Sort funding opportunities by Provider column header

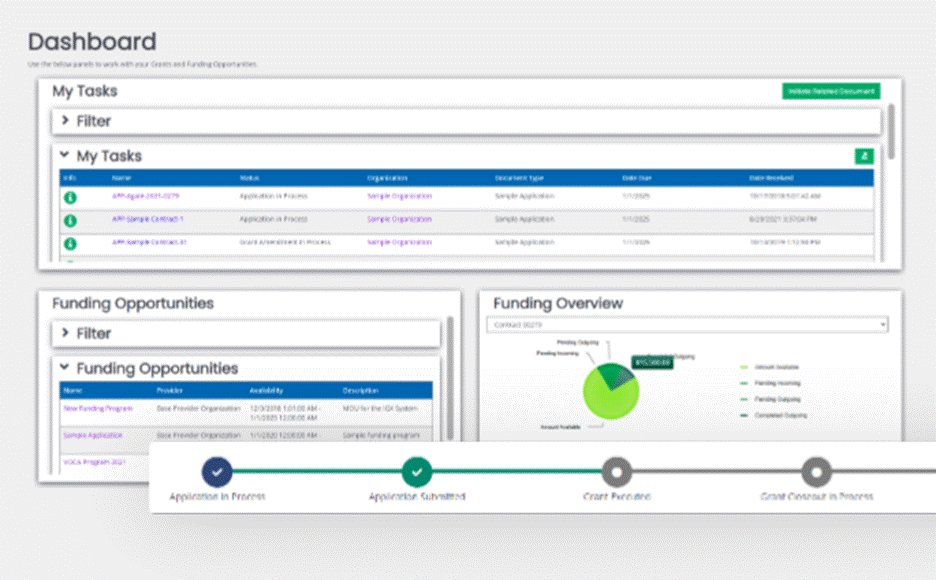172,391
